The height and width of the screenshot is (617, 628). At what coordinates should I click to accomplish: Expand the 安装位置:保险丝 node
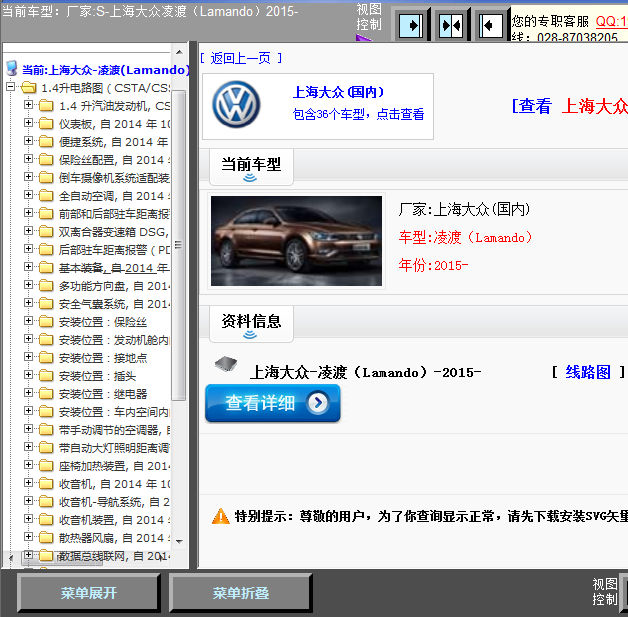(x=28, y=321)
